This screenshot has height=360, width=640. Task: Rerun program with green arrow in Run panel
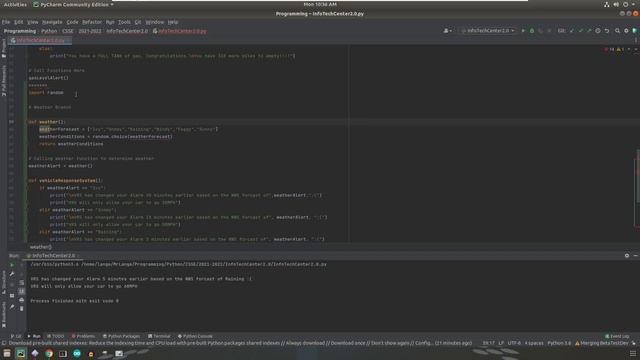point(12,265)
